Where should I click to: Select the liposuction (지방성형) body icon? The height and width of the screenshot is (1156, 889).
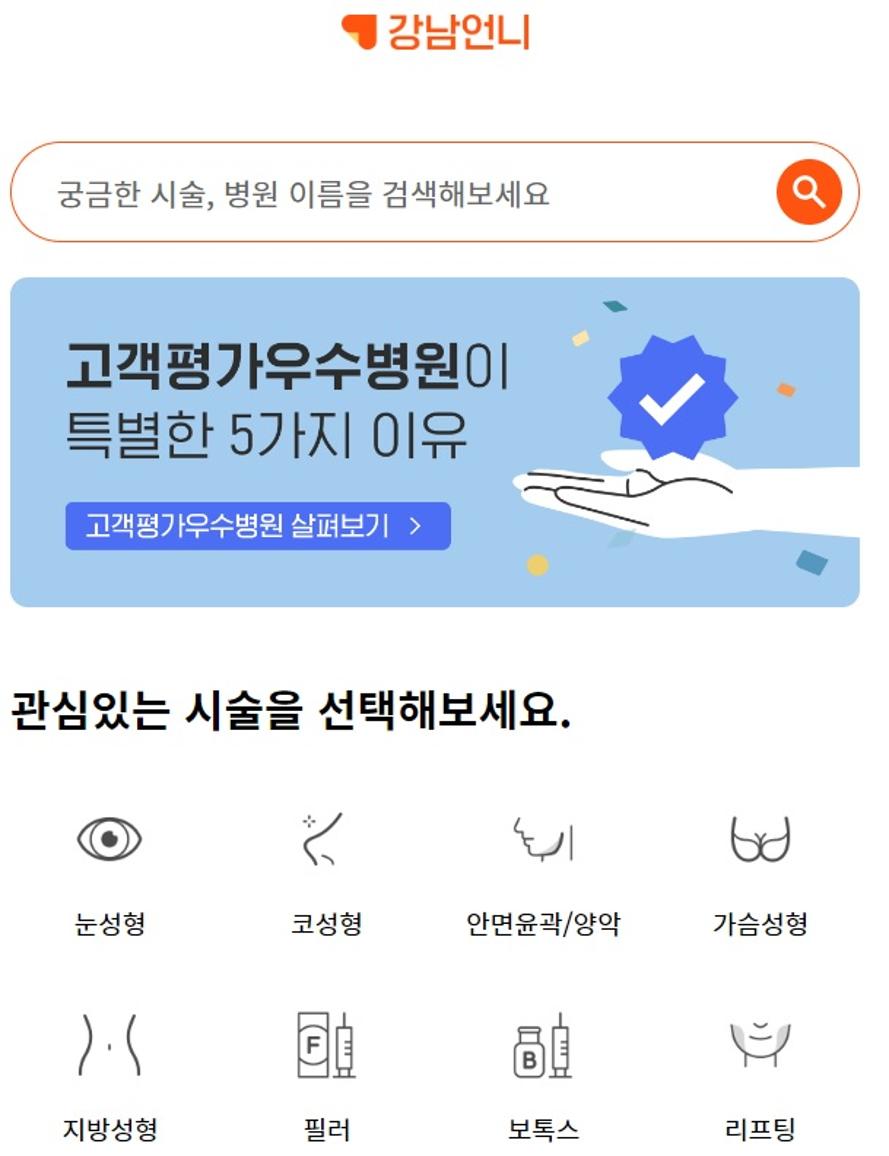coord(109,1044)
